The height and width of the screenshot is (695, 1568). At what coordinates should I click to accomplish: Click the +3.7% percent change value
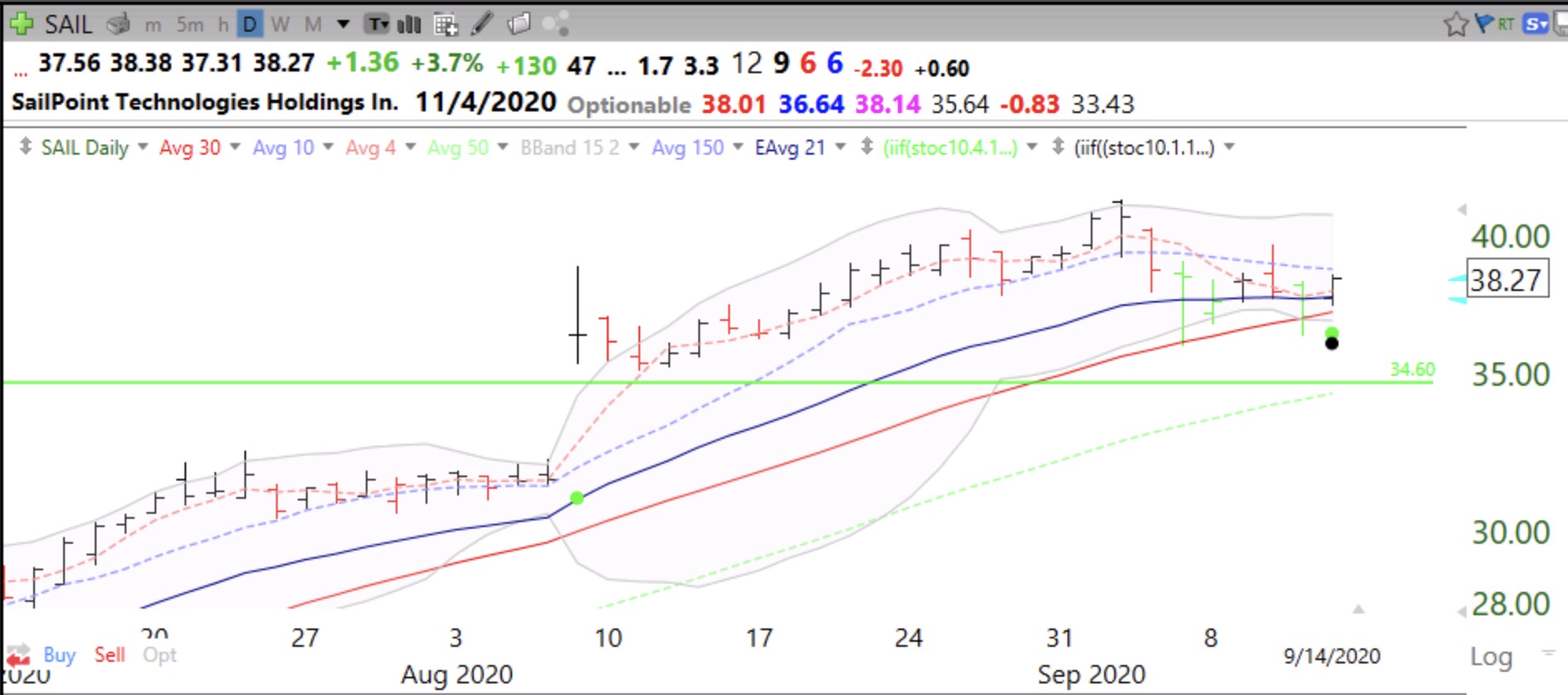447,63
